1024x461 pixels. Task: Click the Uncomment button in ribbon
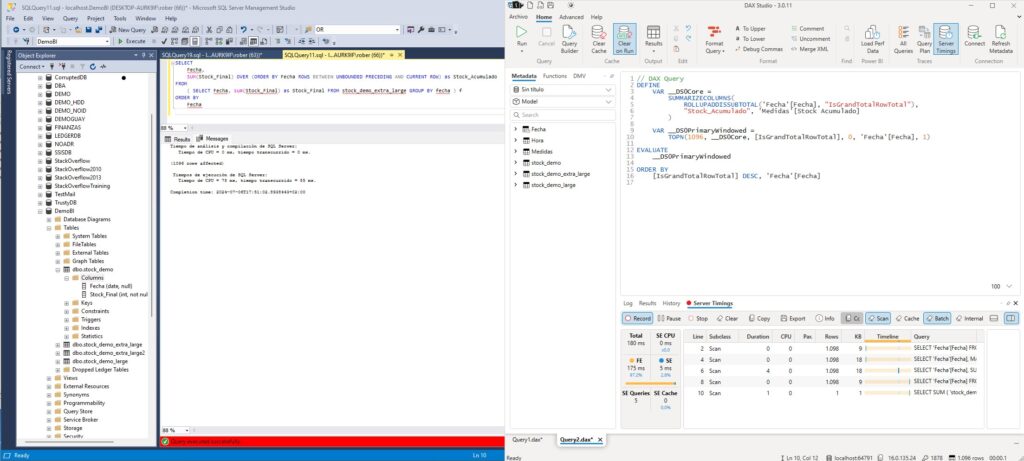point(810,39)
